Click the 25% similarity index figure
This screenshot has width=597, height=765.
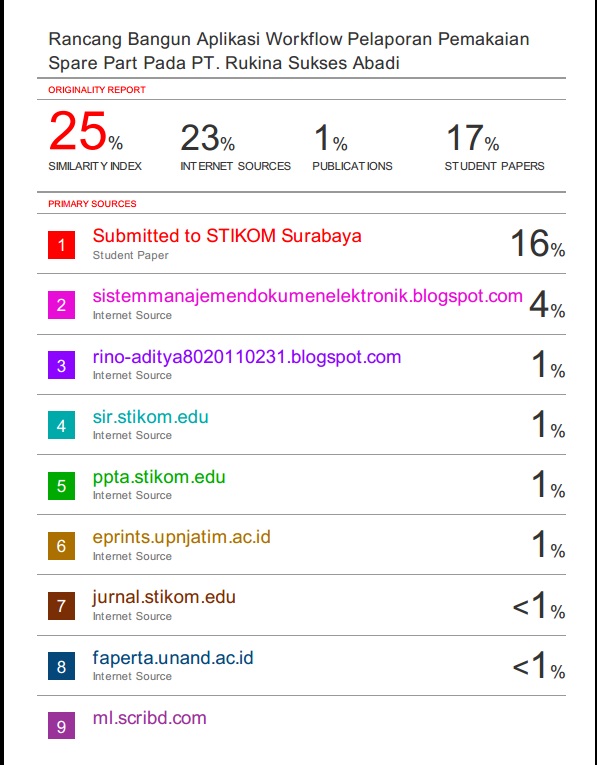(x=86, y=131)
